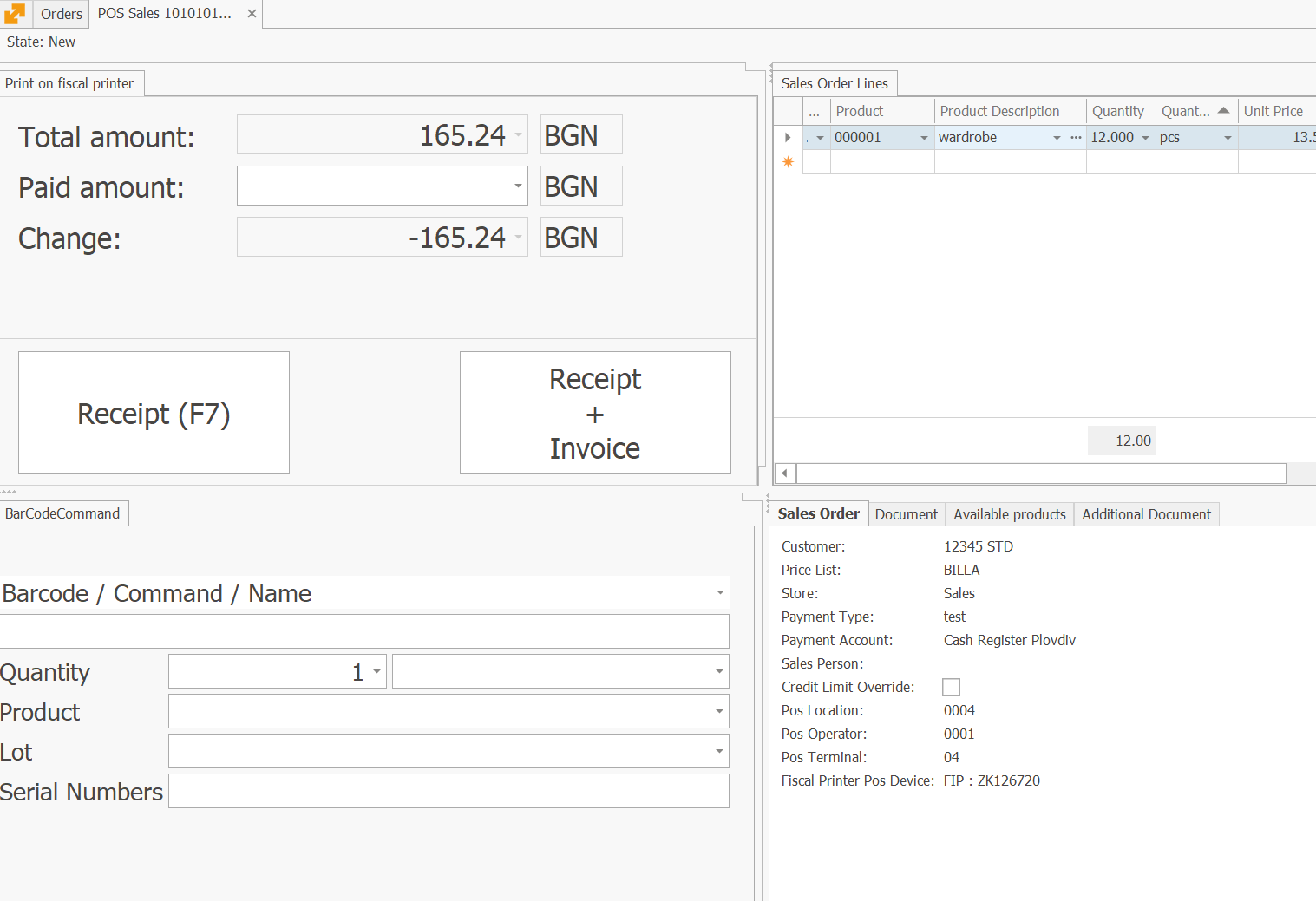
Task: Click the Pos Location value 0004
Action: tap(959, 710)
